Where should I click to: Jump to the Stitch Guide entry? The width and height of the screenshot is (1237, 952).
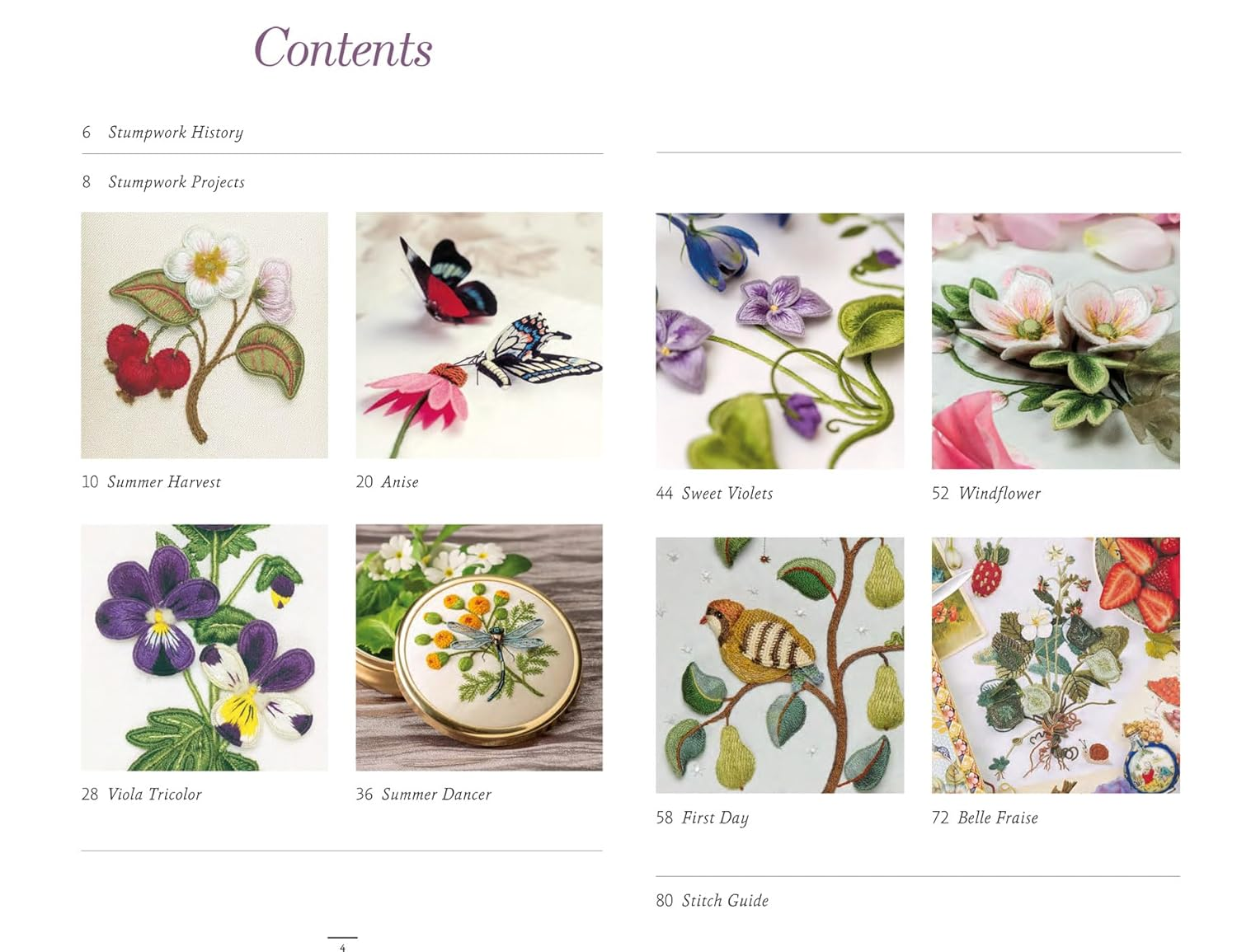pyautogui.click(x=712, y=901)
